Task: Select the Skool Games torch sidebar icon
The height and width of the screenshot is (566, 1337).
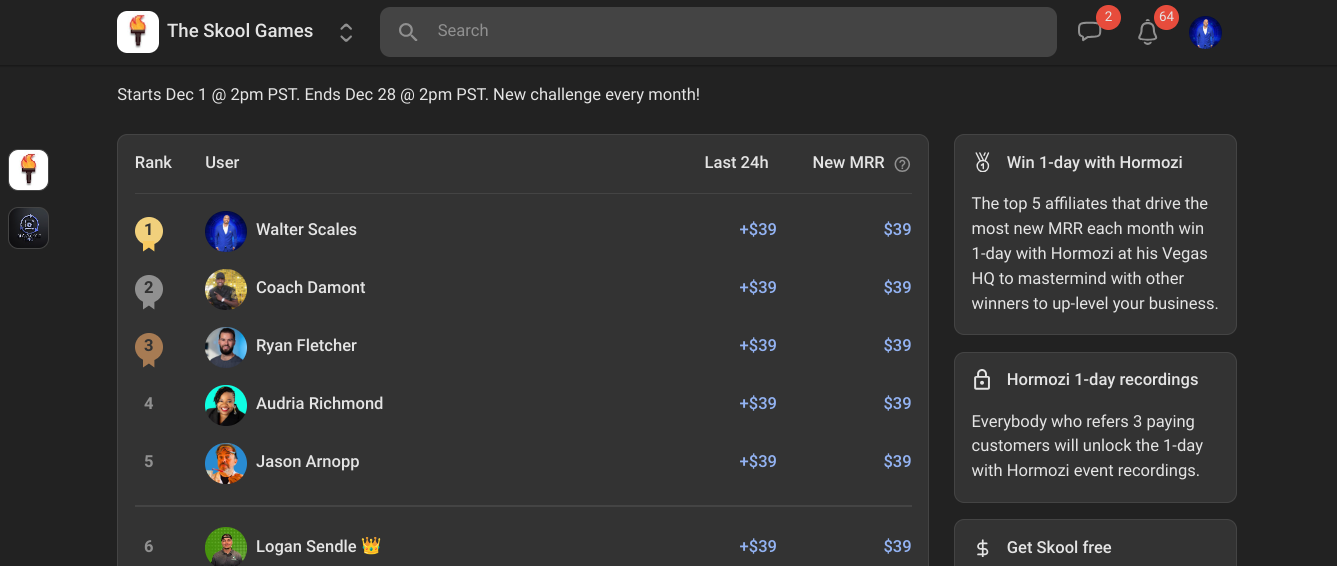Action: [x=29, y=170]
